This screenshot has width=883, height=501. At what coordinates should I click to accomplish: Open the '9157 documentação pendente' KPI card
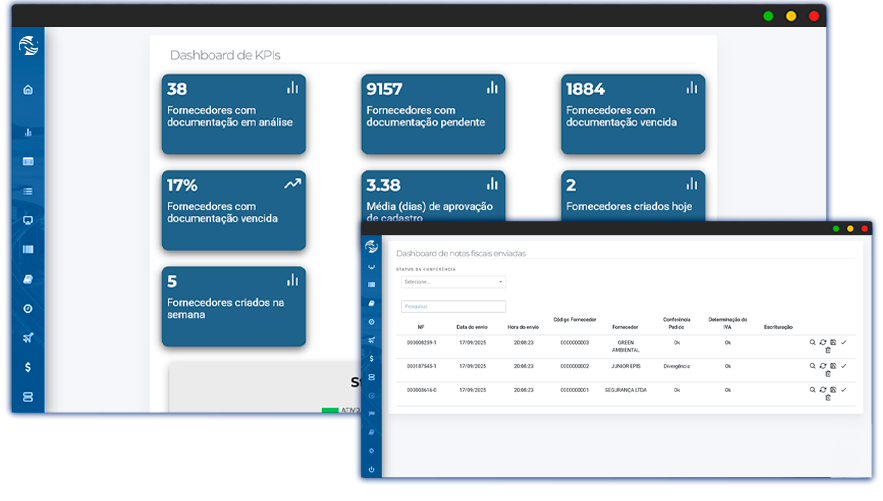tap(433, 115)
